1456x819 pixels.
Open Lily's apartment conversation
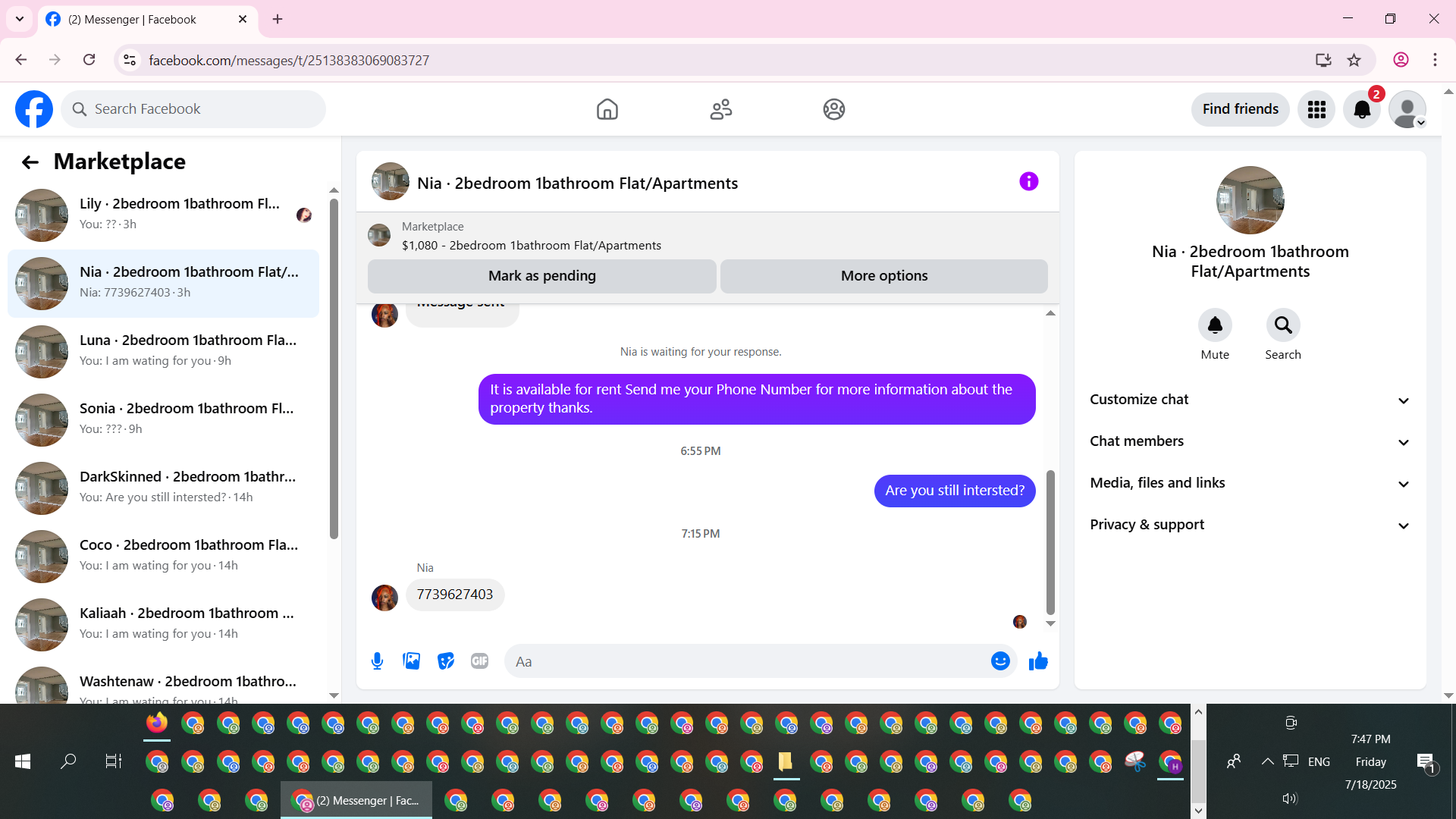[163, 215]
